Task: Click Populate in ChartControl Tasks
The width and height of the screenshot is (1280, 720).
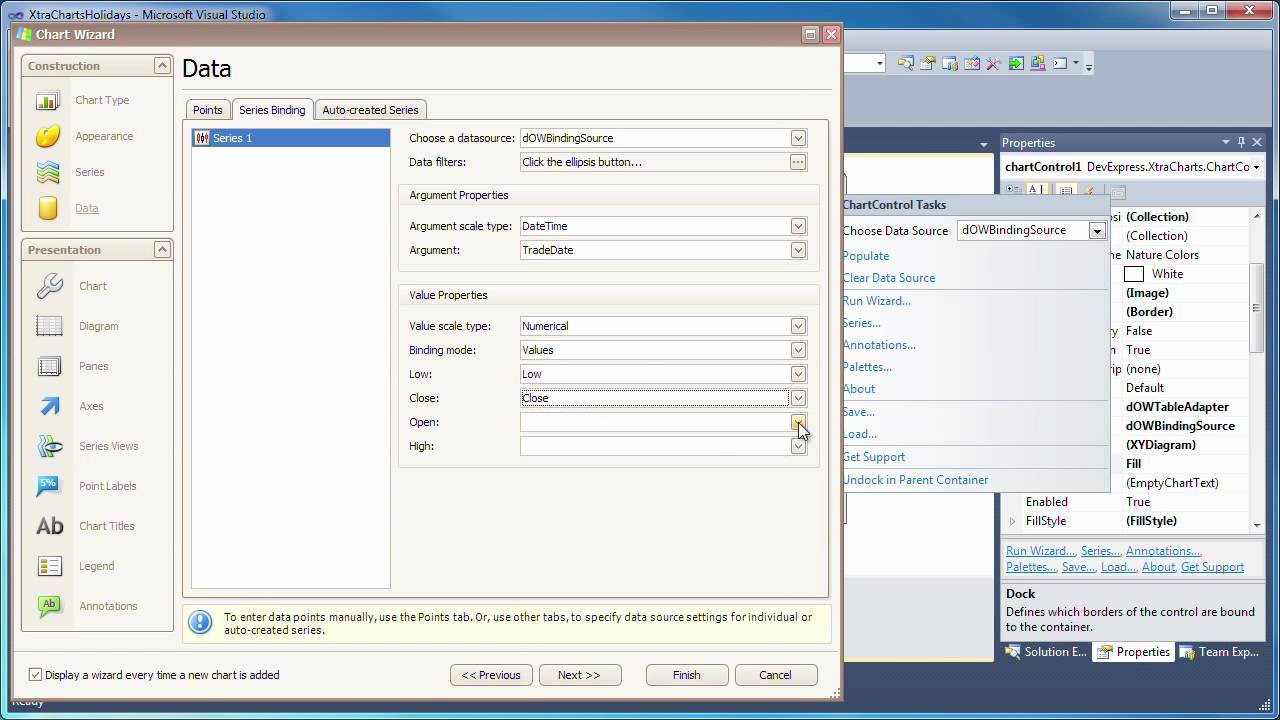Action: click(x=866, y=256)
